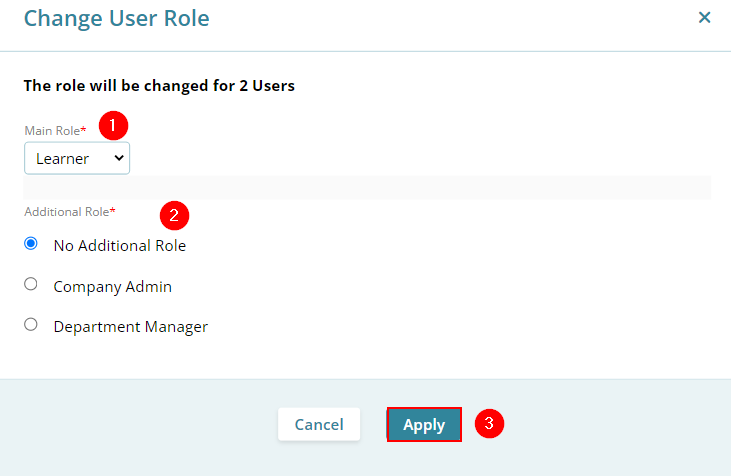The height and width of the screenshot is (476, 731).
Task: Apply the role change
Action: (x=424, y=424)
